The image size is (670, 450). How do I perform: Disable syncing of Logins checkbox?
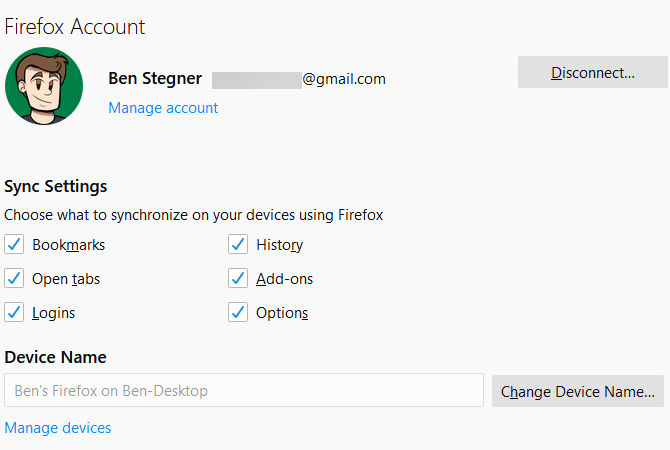[14, 313]
